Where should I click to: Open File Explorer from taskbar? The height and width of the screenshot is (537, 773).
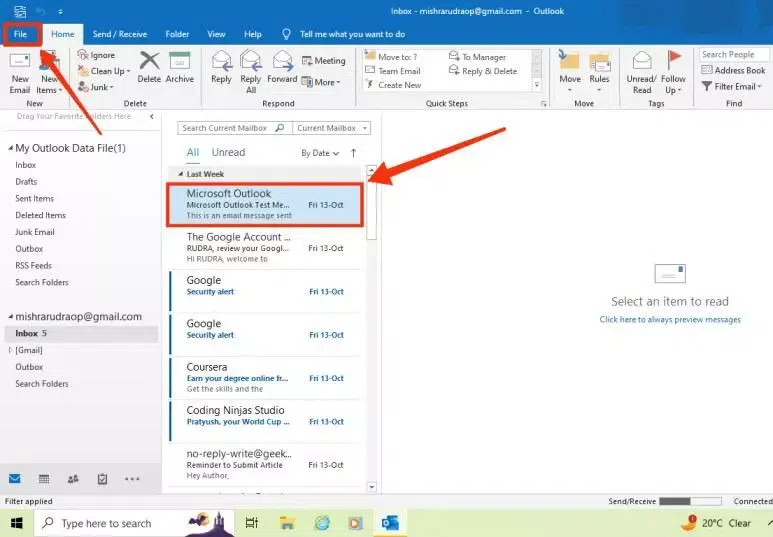point(287,523)
